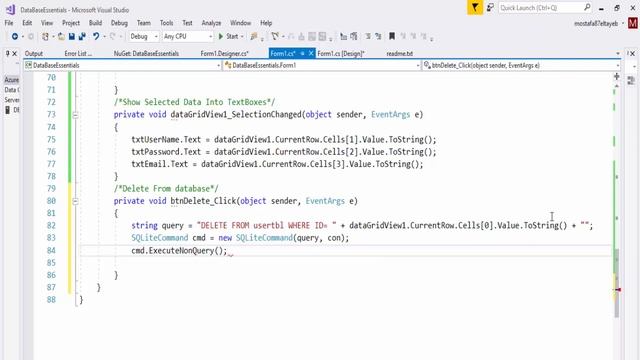Open the Analyze menu
640x360 pixels.
211,23
